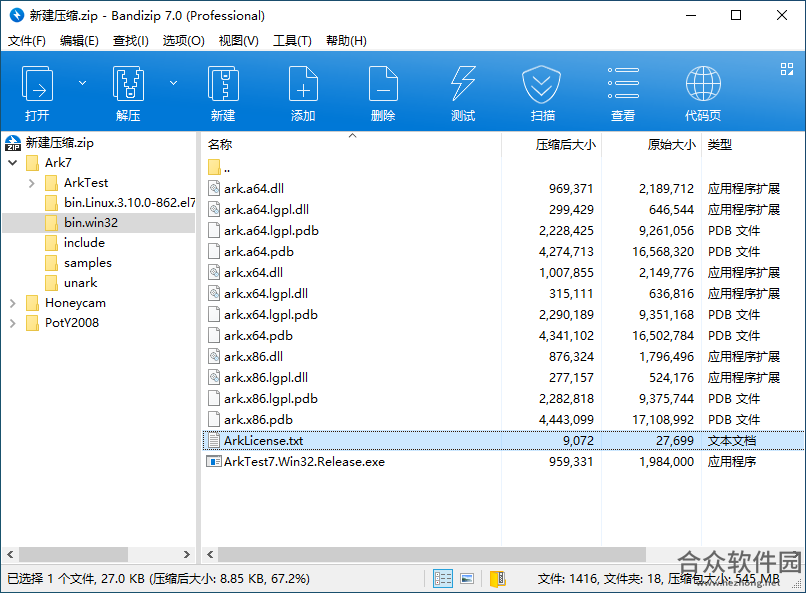Click the yellow archive icon in status bar

tap(498, 579)
